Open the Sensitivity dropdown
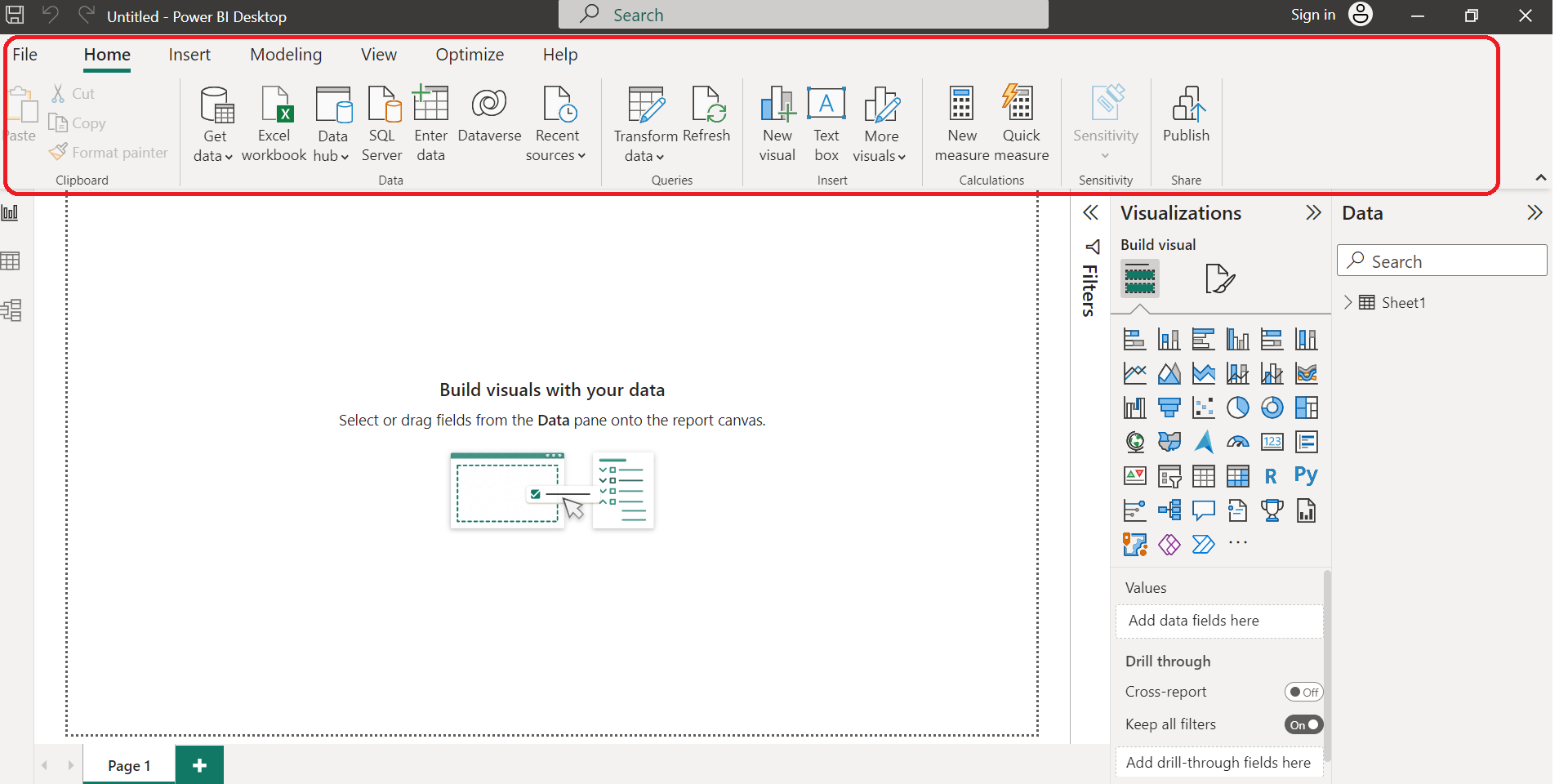The width and height of the screenshot is (1568, 784). (x=1106, y=122)
